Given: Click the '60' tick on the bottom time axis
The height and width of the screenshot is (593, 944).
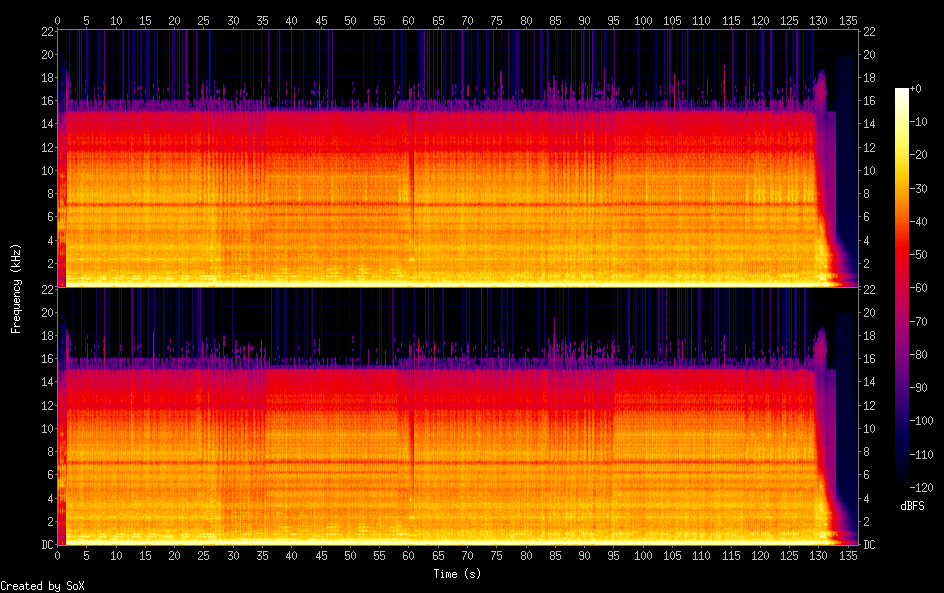Looking at the screenshot, I should point(409,555).
